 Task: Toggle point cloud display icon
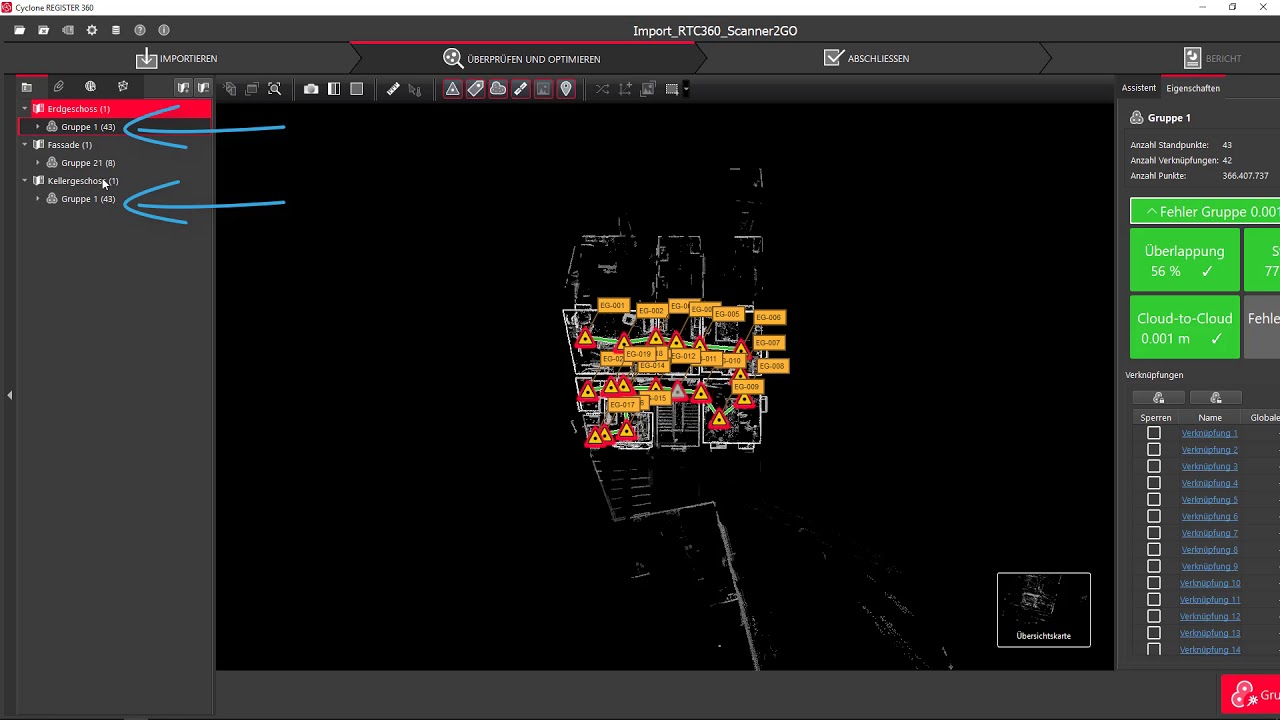pyautogui.click(x=498, y=89)
